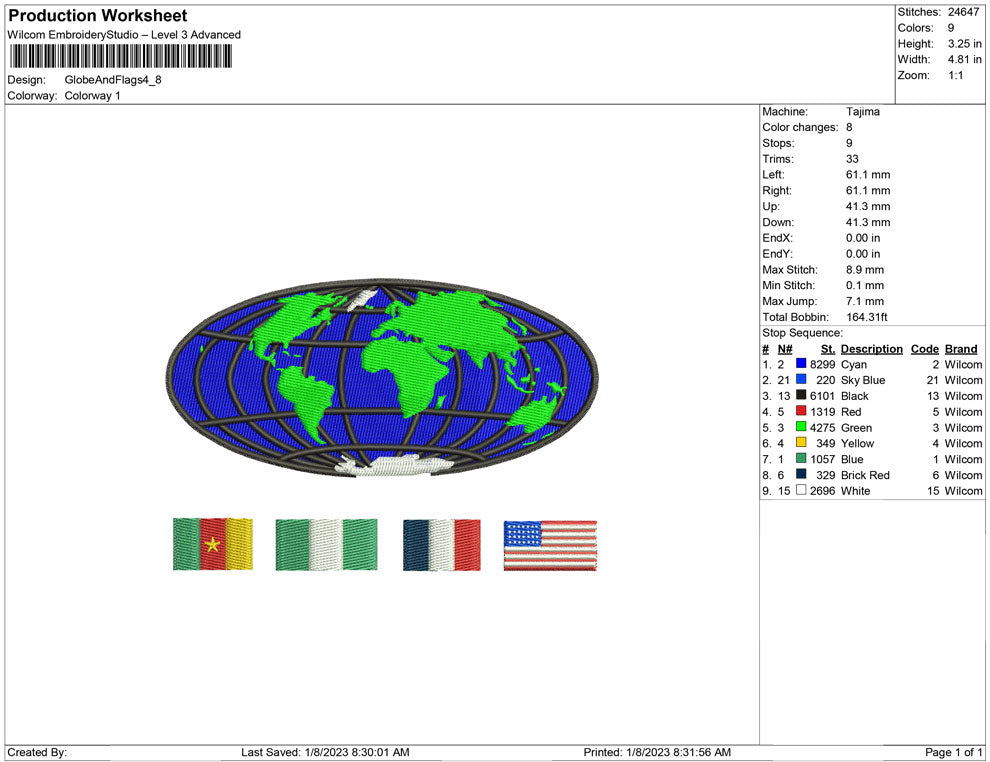Click the Production Worksheet title
The image size is (990, 762).
click(x=97, y=16)
